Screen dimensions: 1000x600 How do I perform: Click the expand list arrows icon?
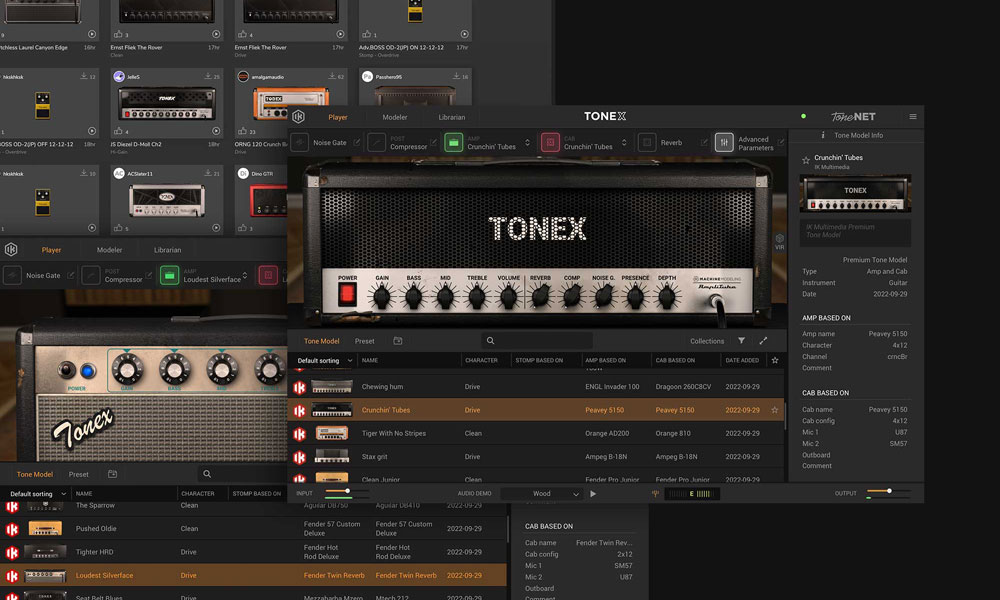(764, 341)
